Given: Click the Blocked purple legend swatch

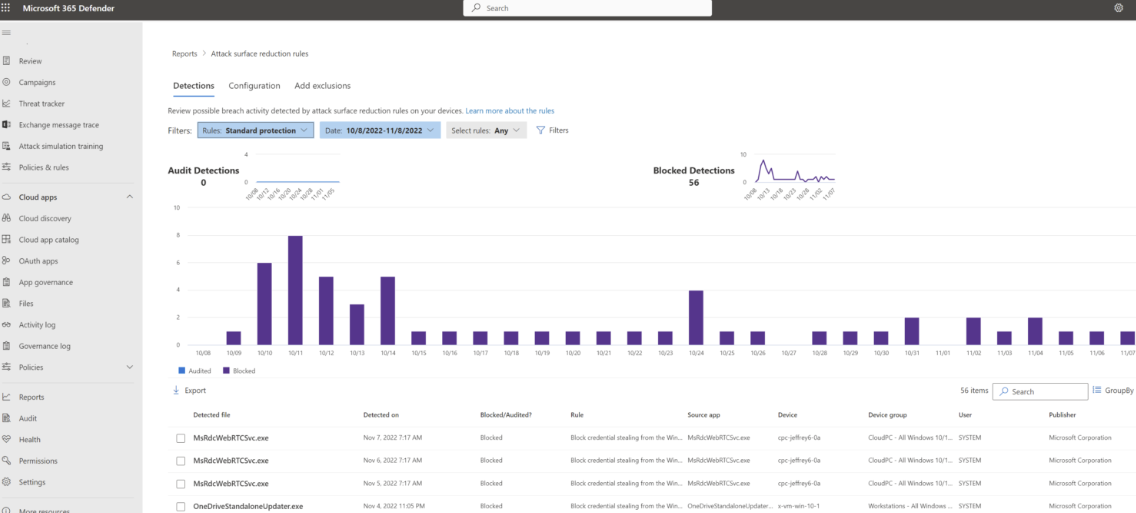Looking at the screenshot, I should [226, 370].
